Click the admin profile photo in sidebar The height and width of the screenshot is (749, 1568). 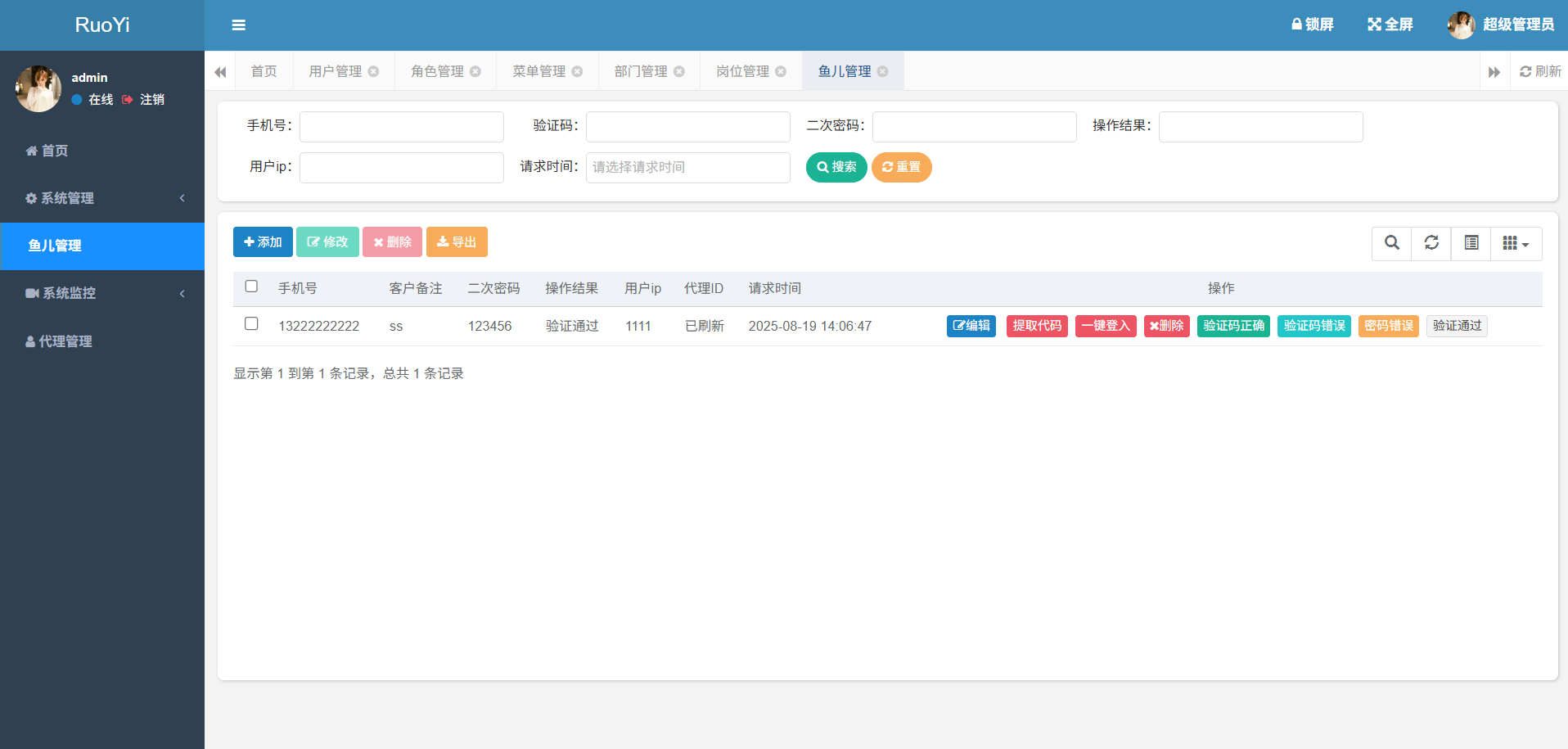pos(38,88)
